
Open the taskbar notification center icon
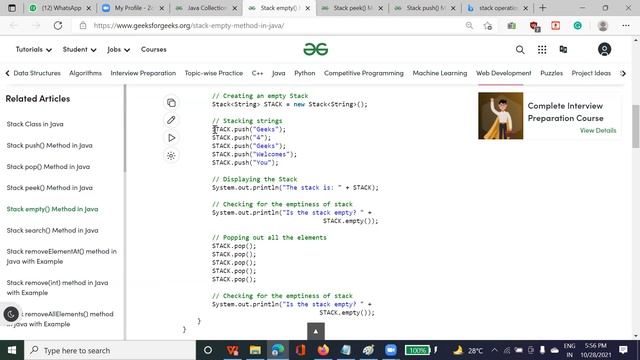click(623, 350)
